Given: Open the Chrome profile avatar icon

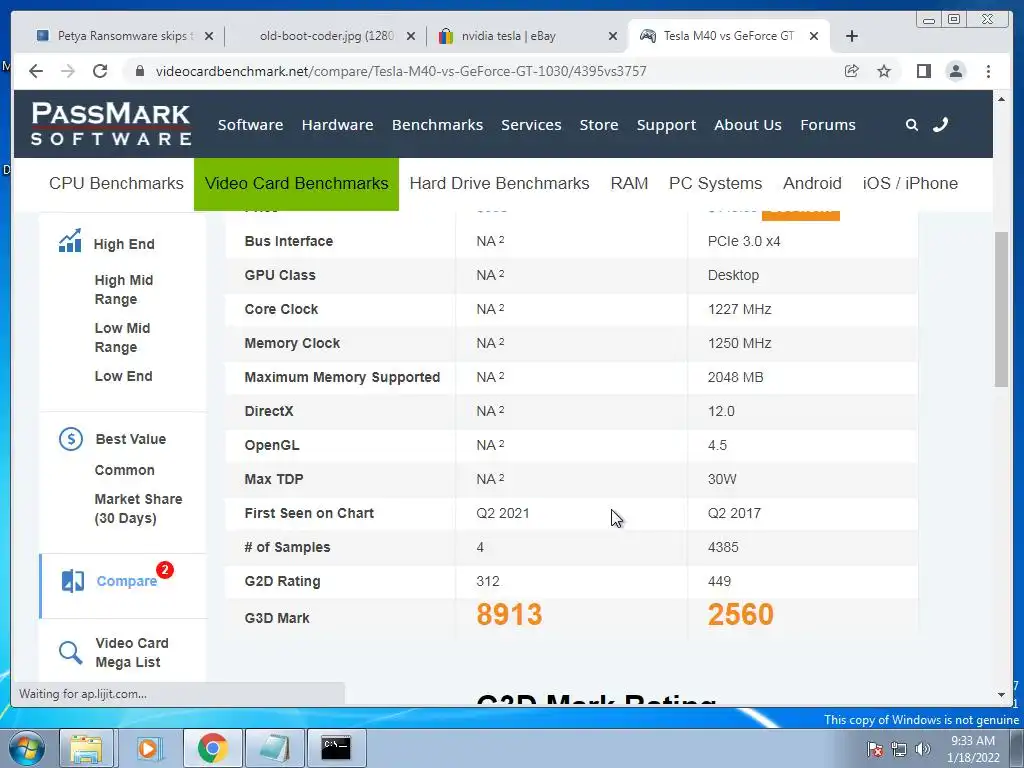Looking at the screenshot, I should (956, 71).
